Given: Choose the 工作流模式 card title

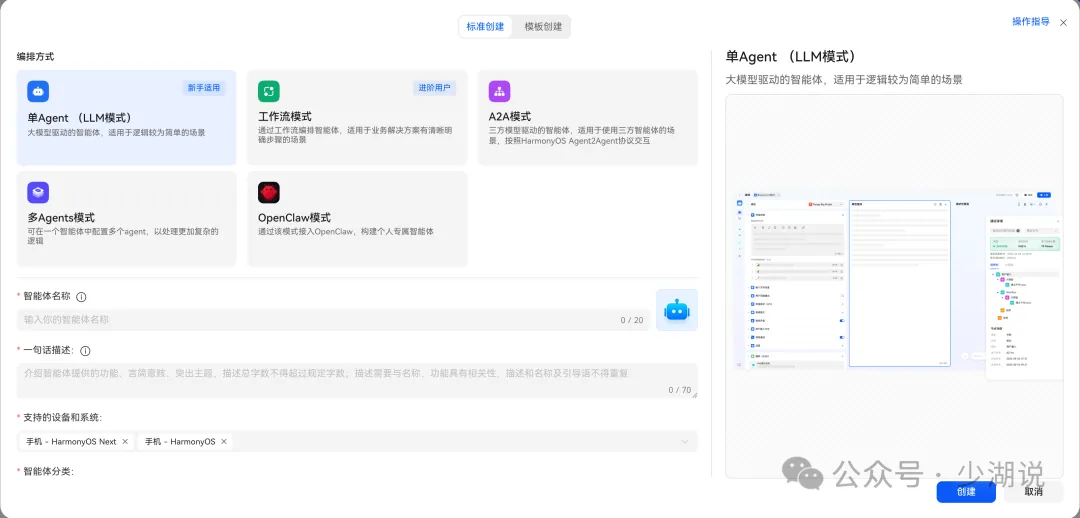Looking at the screenshot, I should 284,116.
